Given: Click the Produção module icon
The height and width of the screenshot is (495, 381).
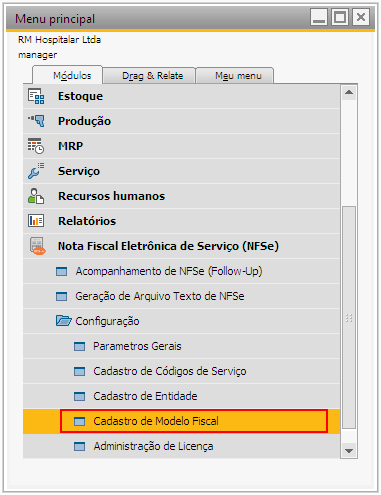Looking at the screenshot, I should (x=36, y=121).
